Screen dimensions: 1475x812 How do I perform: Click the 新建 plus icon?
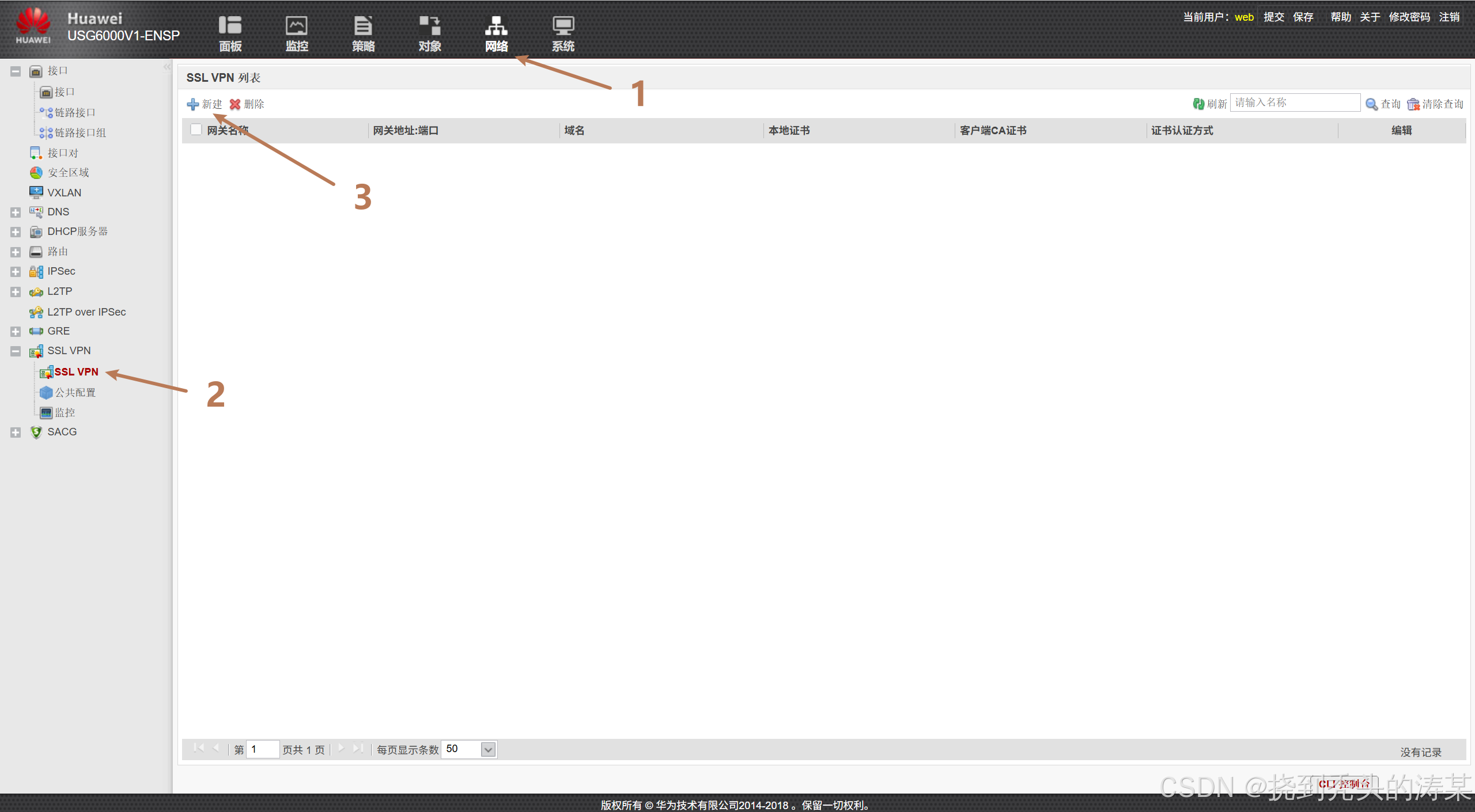pos(193,104)
